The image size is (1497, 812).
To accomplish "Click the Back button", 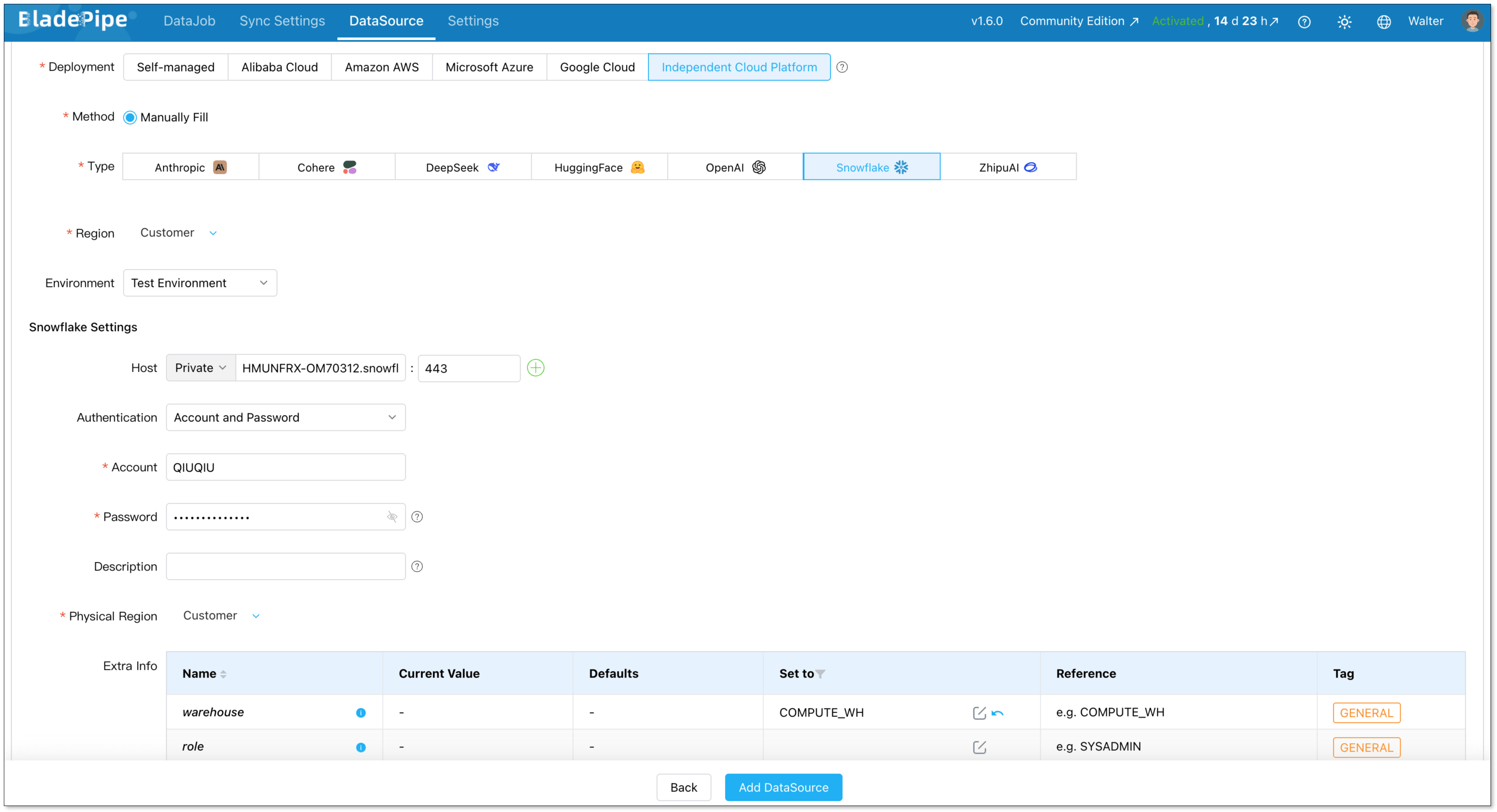I will pos(683,788).
